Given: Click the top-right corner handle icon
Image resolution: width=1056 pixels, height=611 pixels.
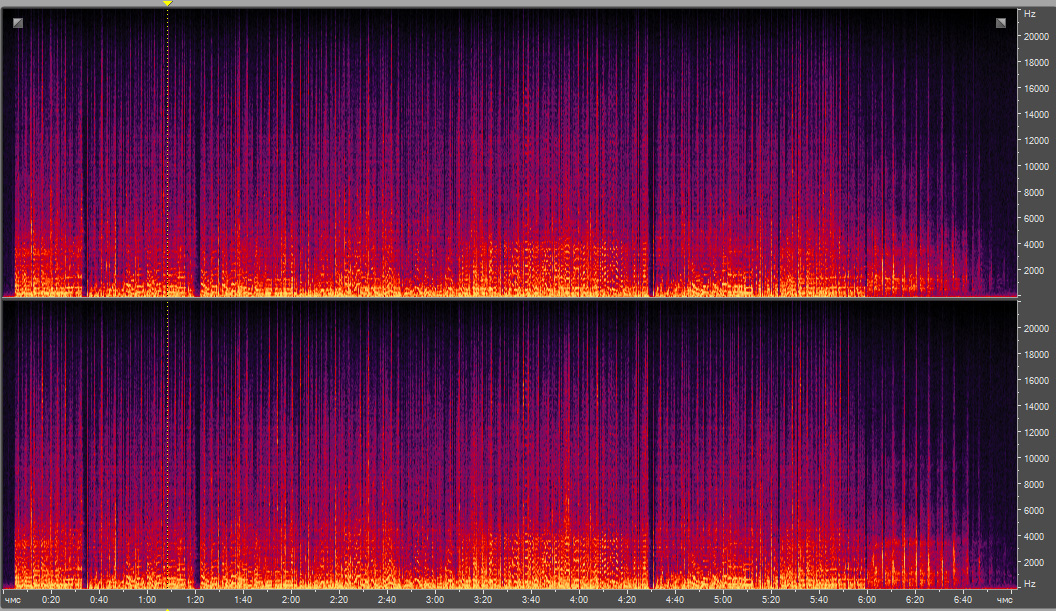Looking at the screenshot, I should tap(1001, 22).
